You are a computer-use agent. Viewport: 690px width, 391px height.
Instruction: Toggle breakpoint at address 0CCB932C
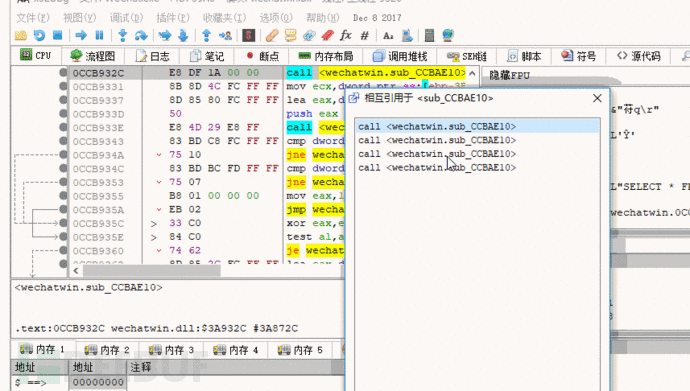coord(63,73)
